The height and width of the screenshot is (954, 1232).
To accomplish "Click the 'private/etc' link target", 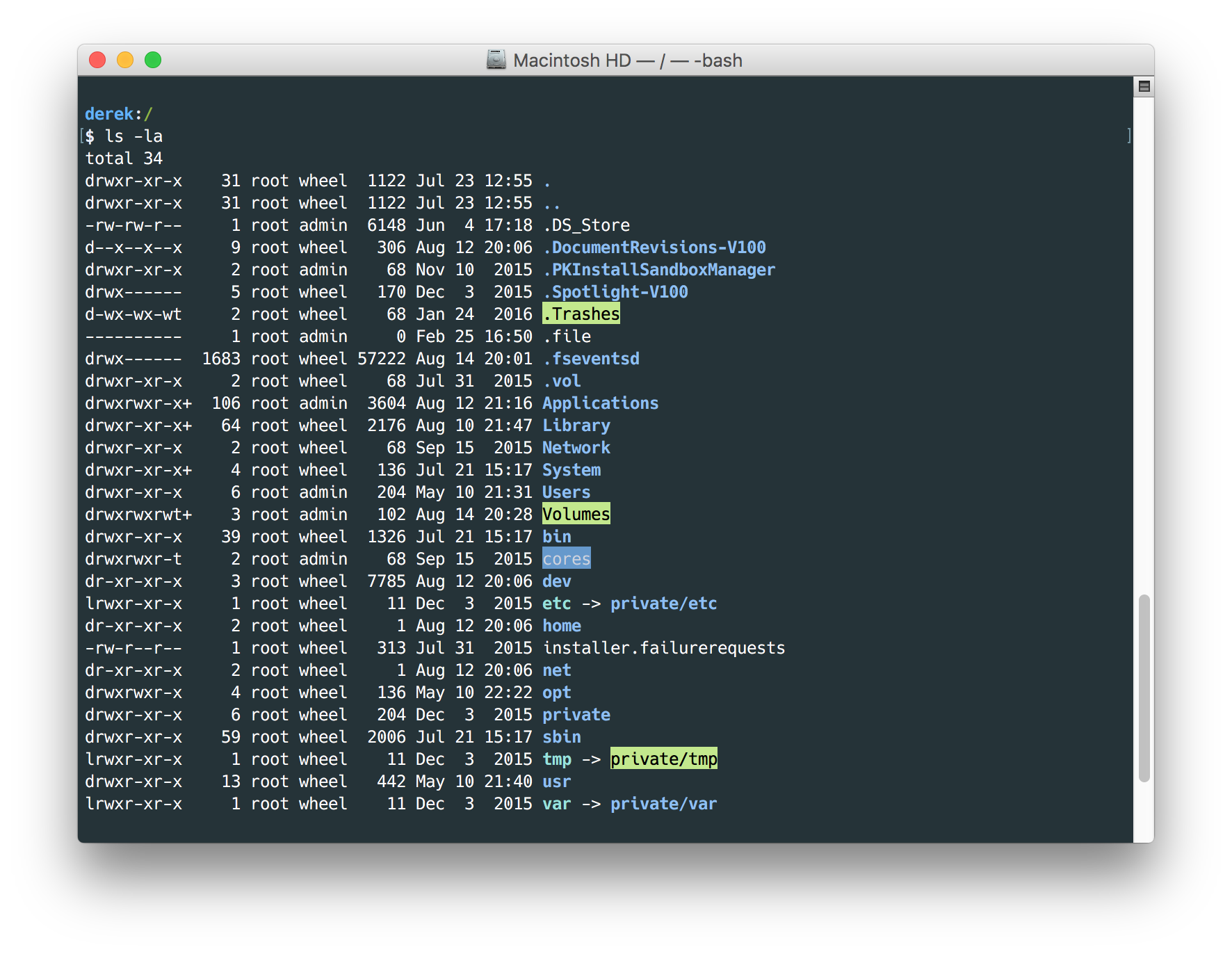I will pyautogui.click(x=664, y=604).
